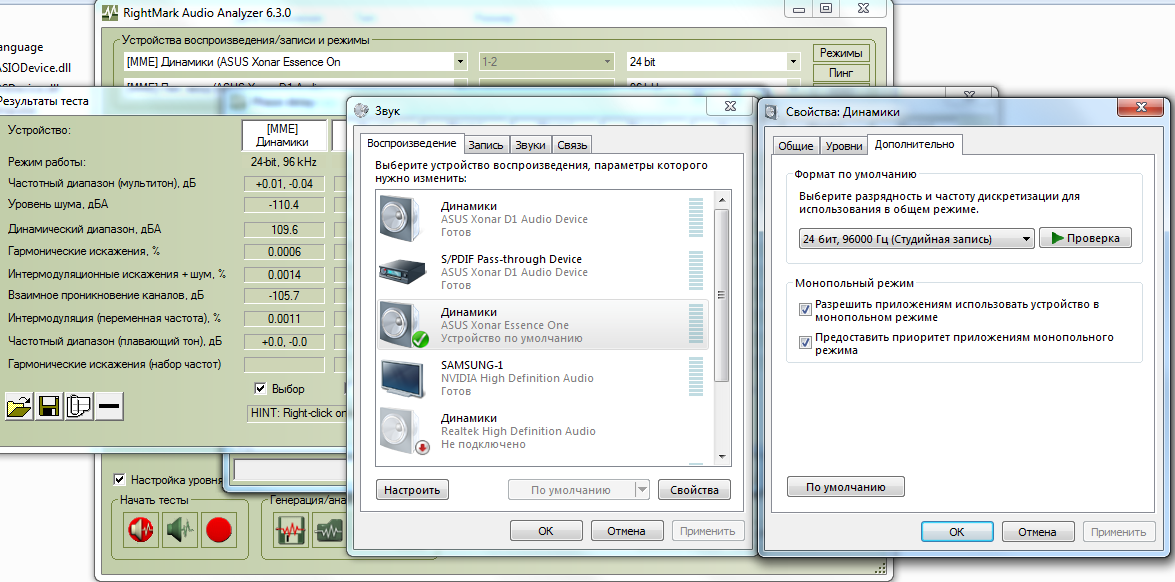Screen dimensions: 1175x582
Task: Click OK in Свойства: Динамики dialog
Action: [956, 532]
